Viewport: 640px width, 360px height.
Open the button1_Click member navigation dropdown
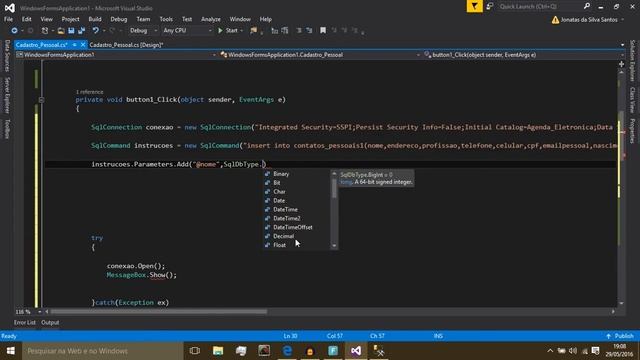click(x=524, y=55)
